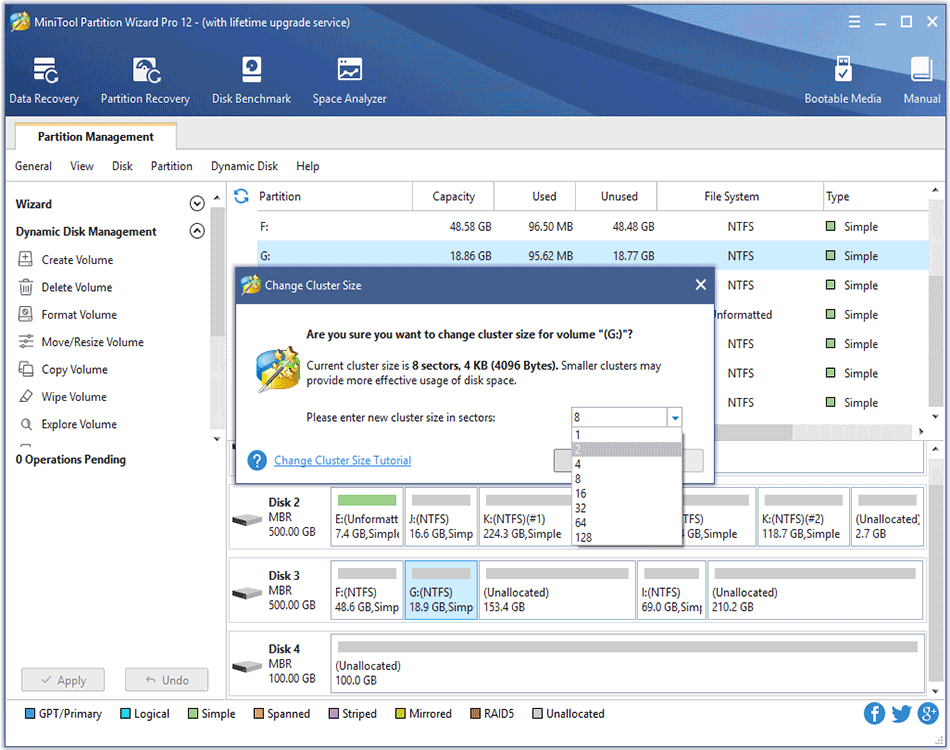The width and height of the screenshot is (950, 750).
Task: Click the Disk 4 drive icon
Action: click(x=247, y=666)
